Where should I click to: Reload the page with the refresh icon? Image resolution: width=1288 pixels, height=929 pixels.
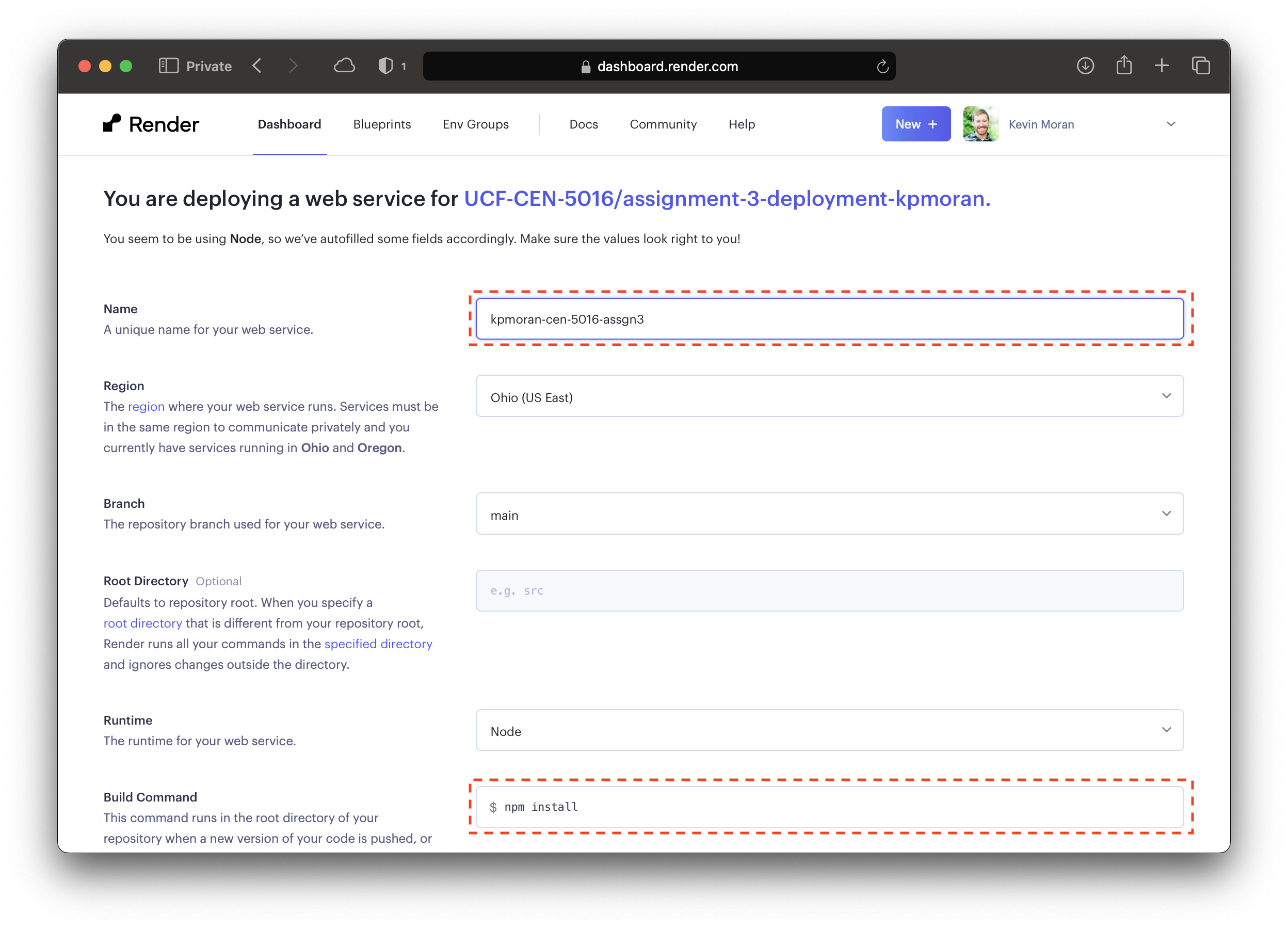[x=882, y=67]
